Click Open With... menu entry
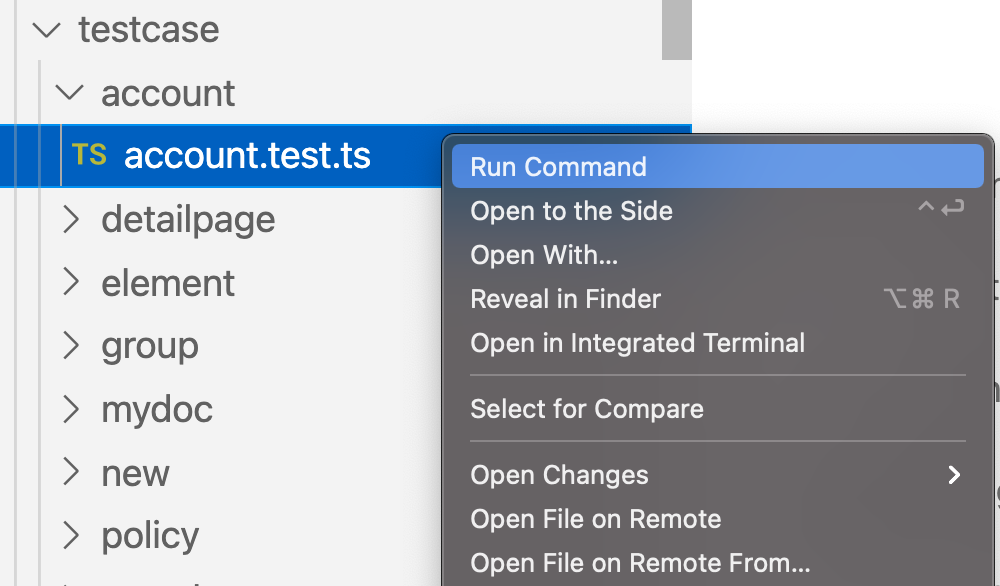Screen dimensions: 1000x586 pos(544,255)
